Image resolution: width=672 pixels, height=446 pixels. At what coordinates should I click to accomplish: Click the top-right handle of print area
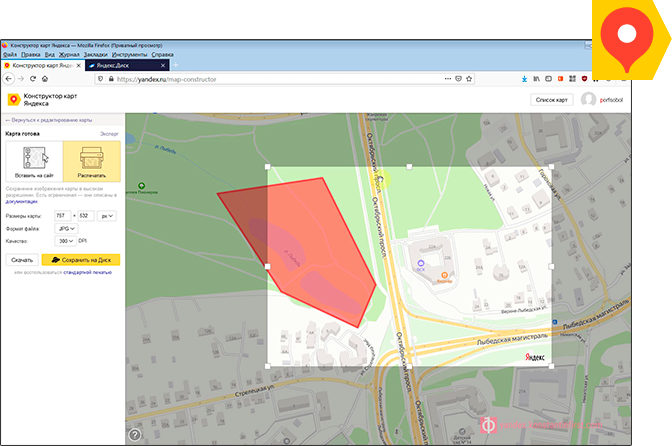point(551,167)
